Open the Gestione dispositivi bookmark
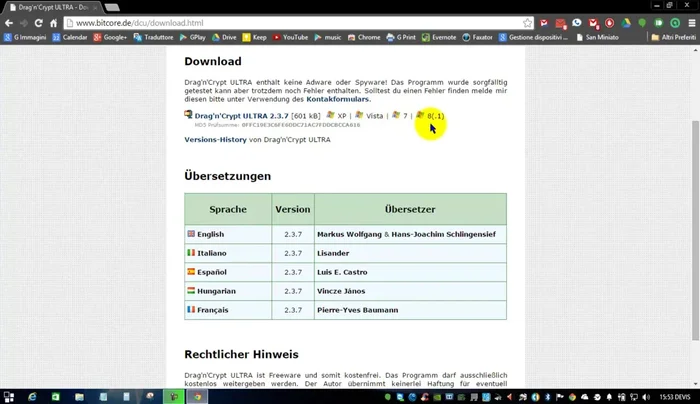The height and width of the screenshot is (404, 700). pos(533,37)
